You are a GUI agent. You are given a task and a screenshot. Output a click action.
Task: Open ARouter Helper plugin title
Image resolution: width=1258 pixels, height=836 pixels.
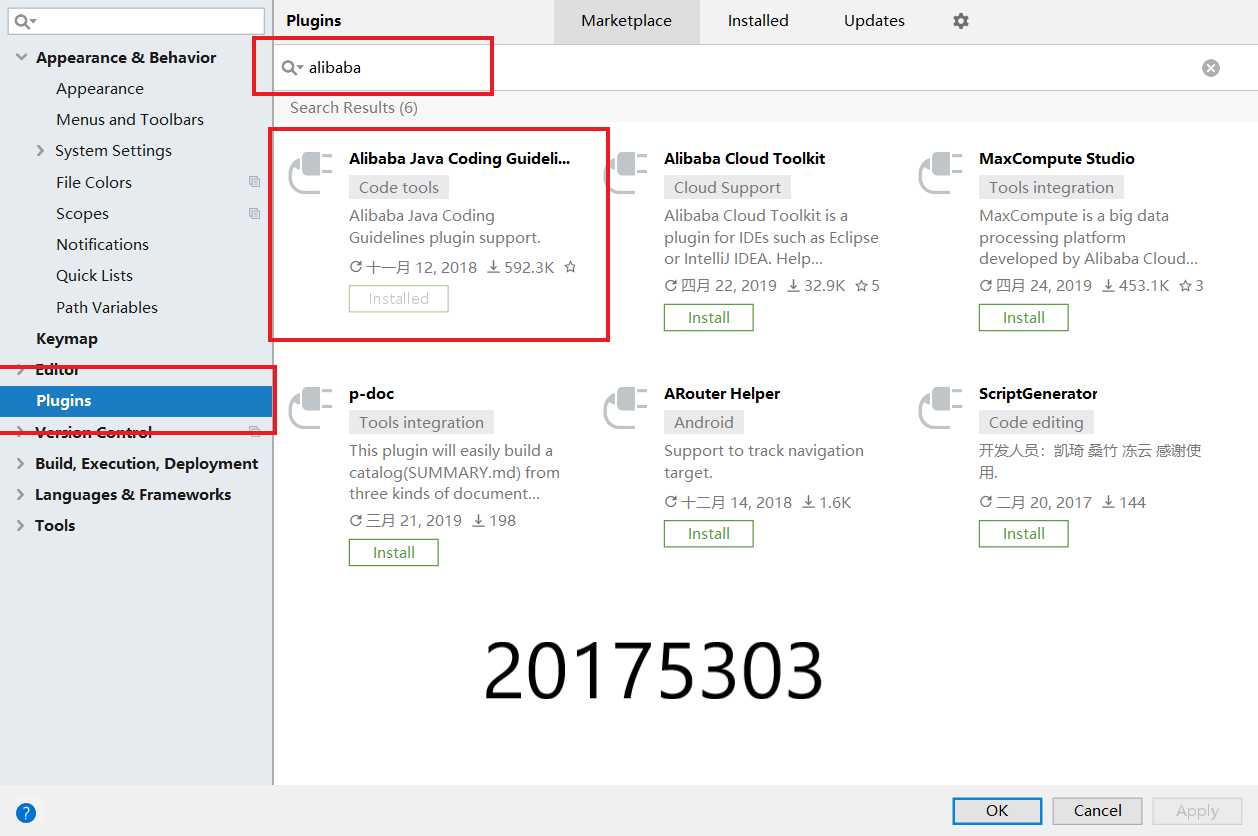pos(722,394)
